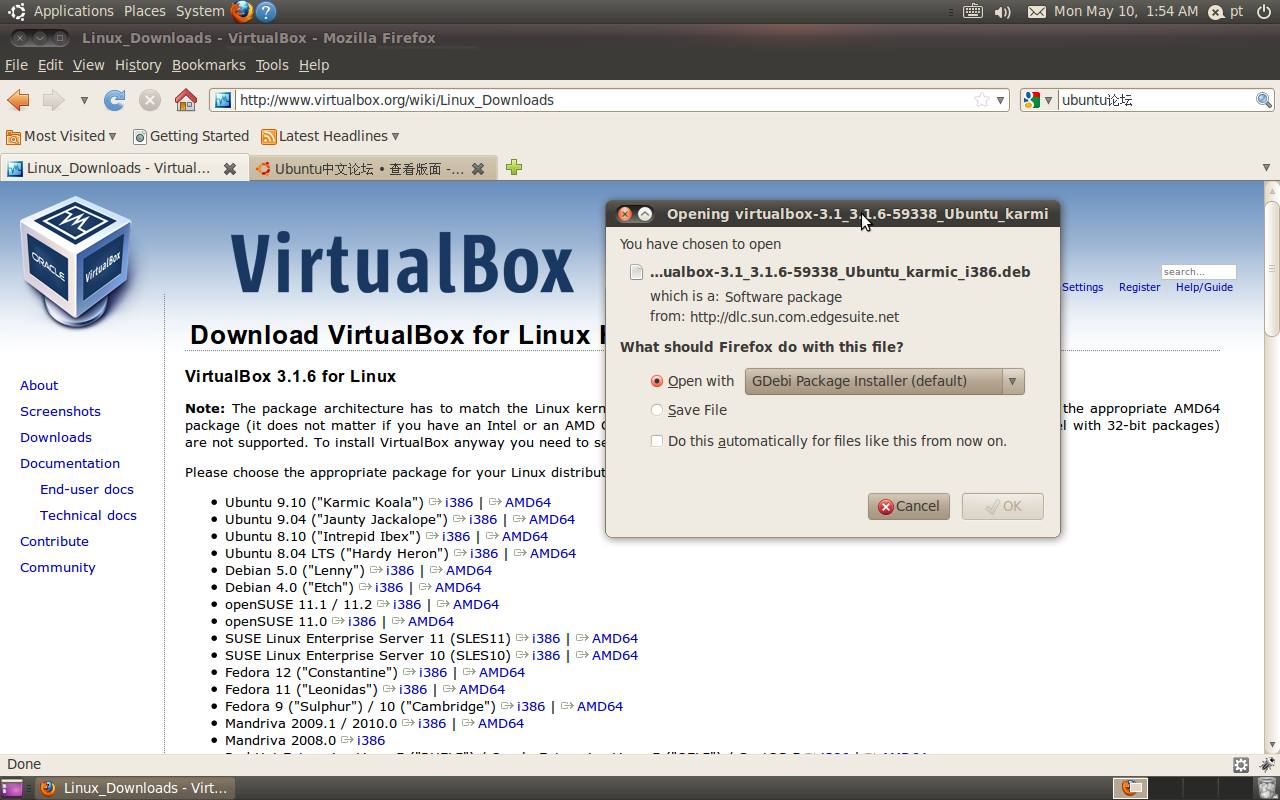This screenshot has width=1280, height=800.
Task: Click the page vertical scrollbar thumb
Action: (x=1272, y=268)
